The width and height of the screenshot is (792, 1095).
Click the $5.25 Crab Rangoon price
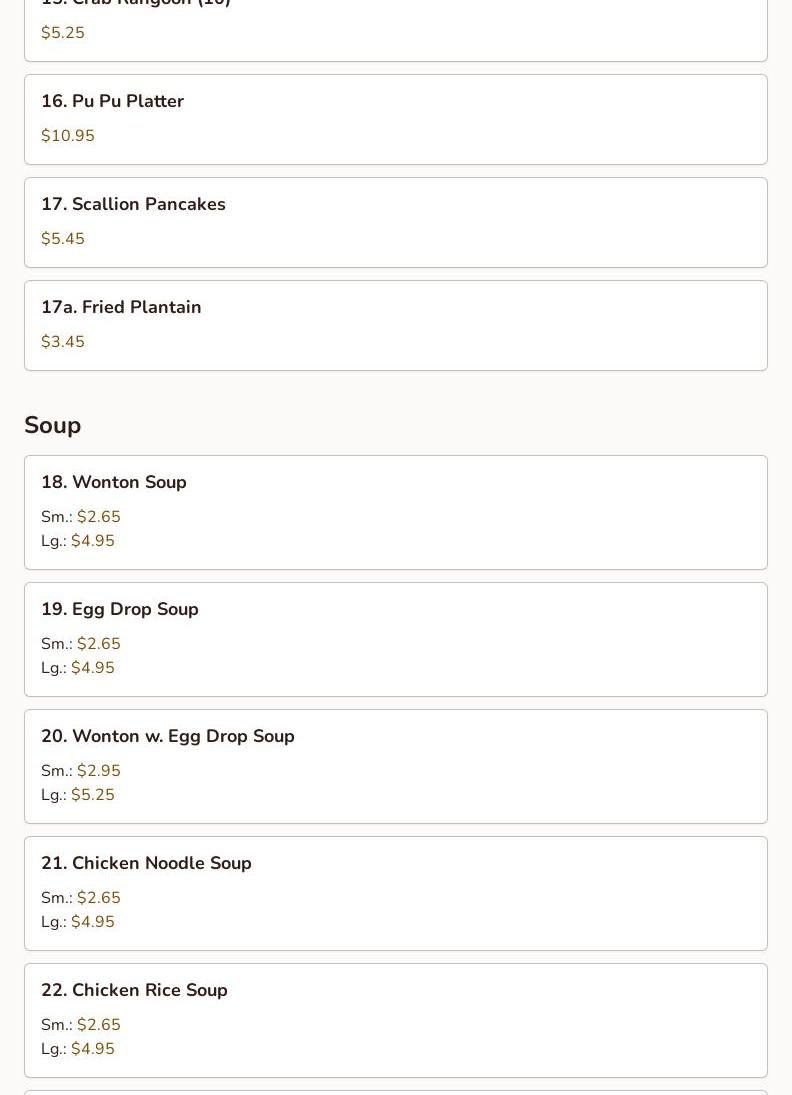[x=63, y=33]
